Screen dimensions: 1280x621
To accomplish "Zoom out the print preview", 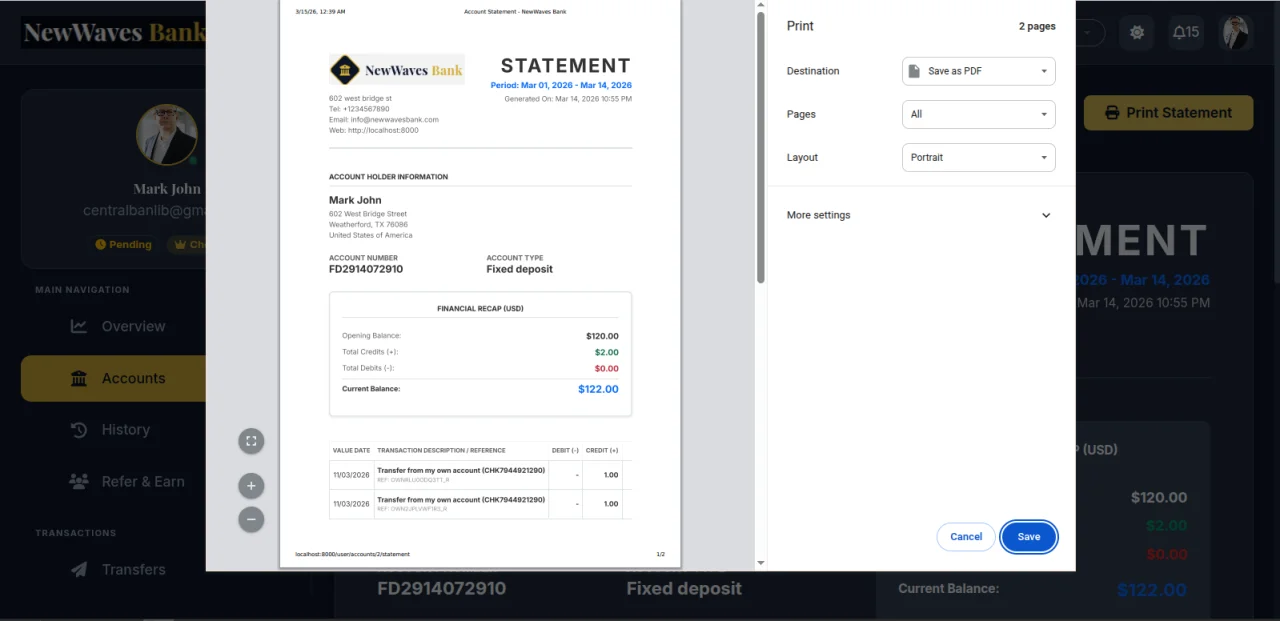I will click(251, 519).
